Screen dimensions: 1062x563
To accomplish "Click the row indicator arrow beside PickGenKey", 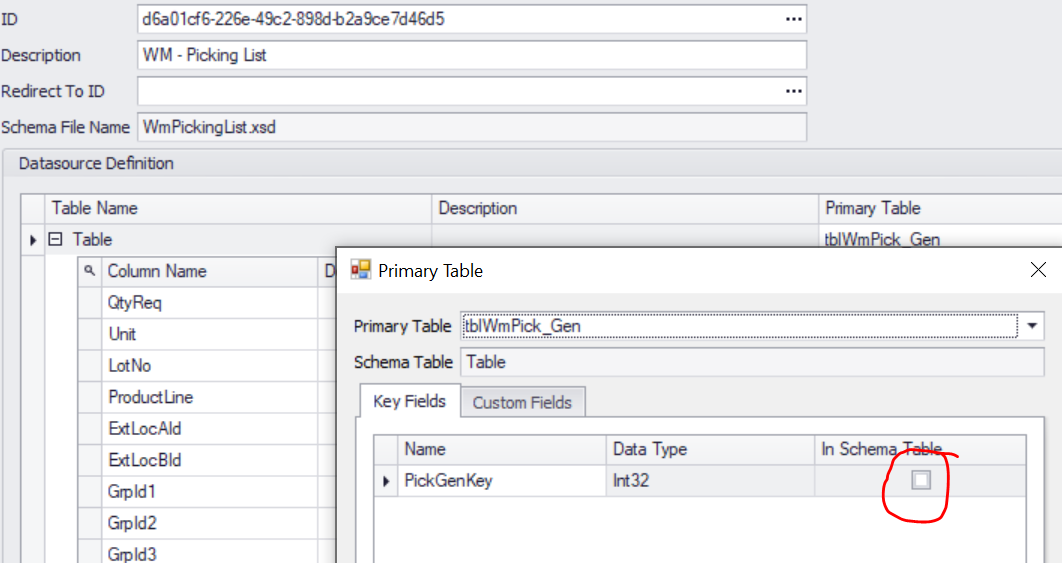I will [x=386, y=481].
